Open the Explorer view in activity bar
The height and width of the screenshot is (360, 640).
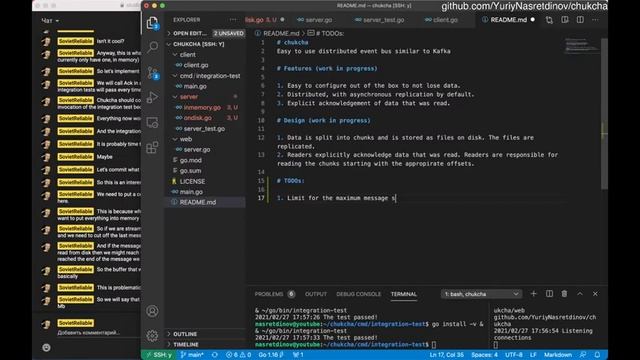152,23
